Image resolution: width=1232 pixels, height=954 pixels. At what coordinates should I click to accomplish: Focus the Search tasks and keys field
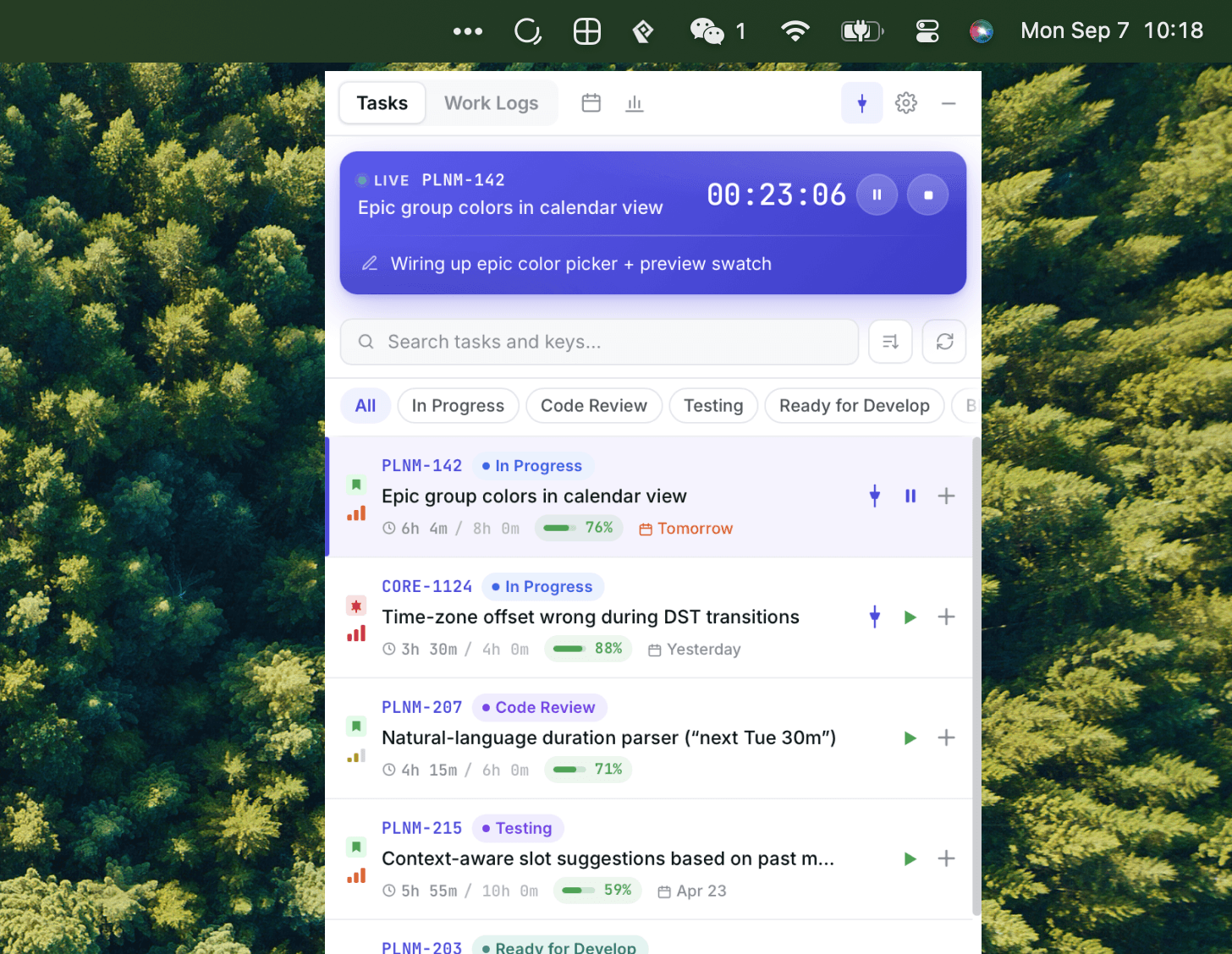tap(599, 342)
